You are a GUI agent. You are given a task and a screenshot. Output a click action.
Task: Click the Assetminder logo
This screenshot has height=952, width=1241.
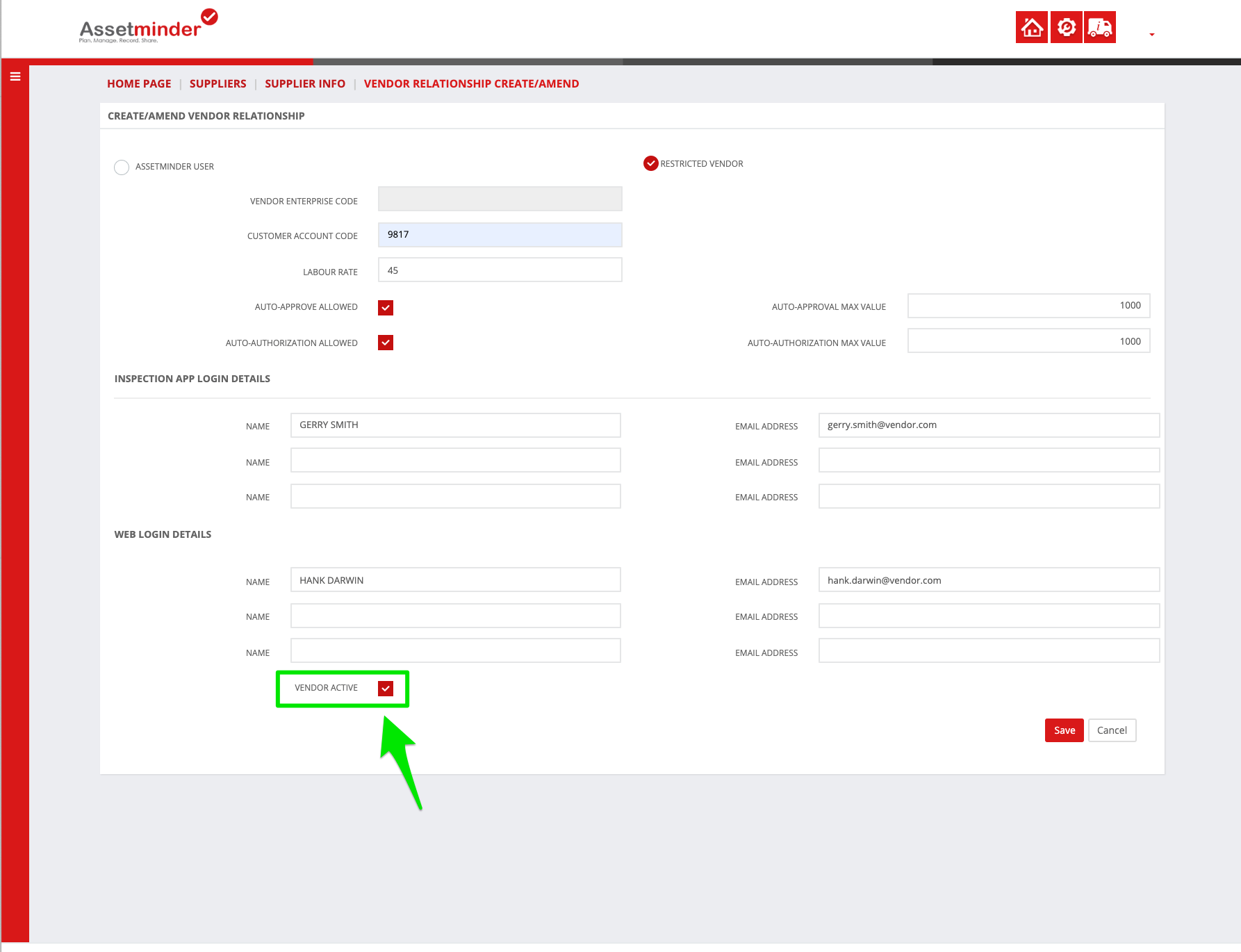click(148, 26)
